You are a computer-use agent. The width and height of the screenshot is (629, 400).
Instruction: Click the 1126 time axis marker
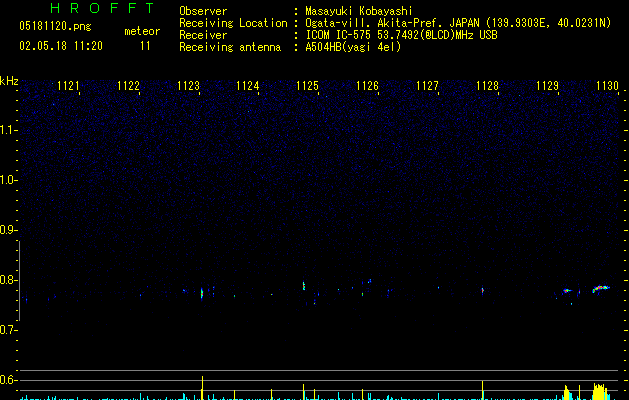point(367,86)
